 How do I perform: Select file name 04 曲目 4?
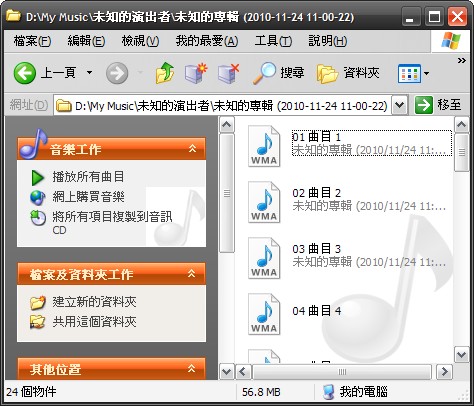pyautogui.click(x=316, y=311)
